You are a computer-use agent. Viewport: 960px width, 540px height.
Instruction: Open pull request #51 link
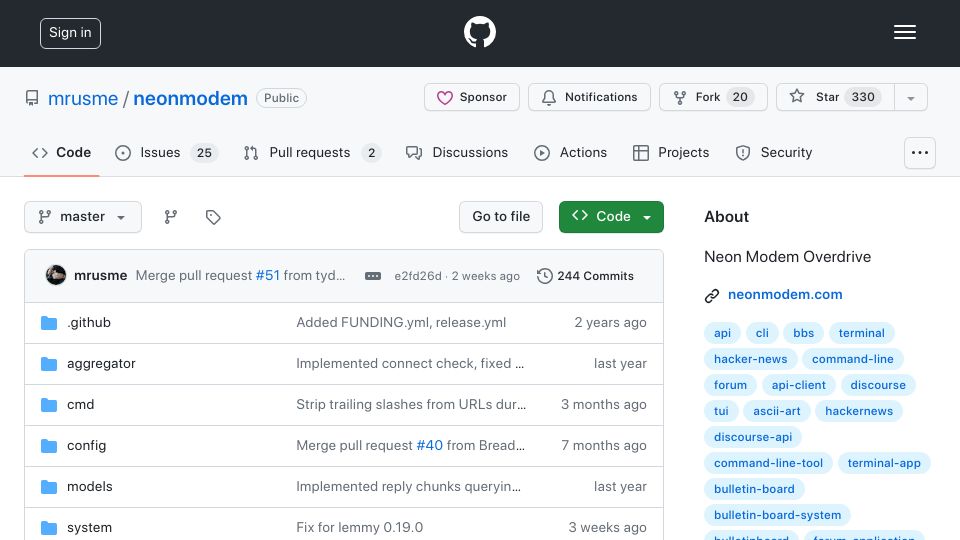(268, 276)
